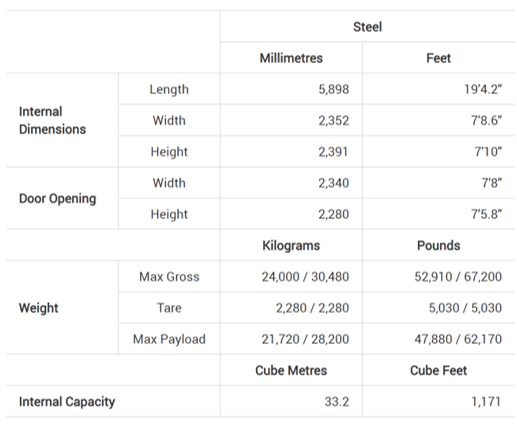517x424 pixels.
Task: Select the Max Gross label
Action: point(169,277)
